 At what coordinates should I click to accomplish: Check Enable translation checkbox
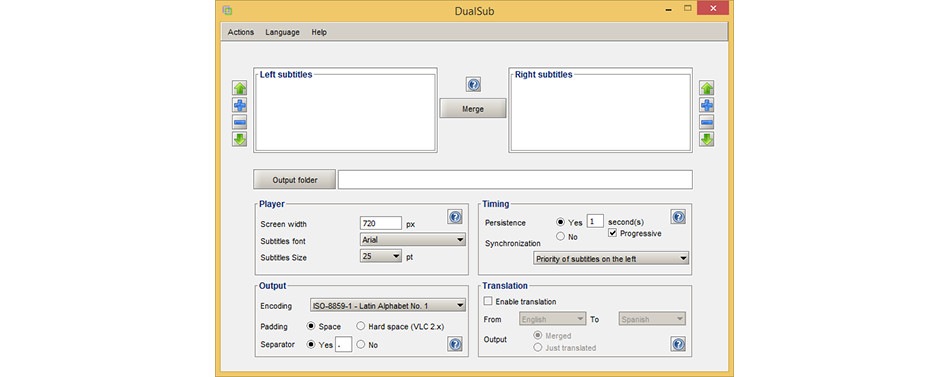(488, 301)
